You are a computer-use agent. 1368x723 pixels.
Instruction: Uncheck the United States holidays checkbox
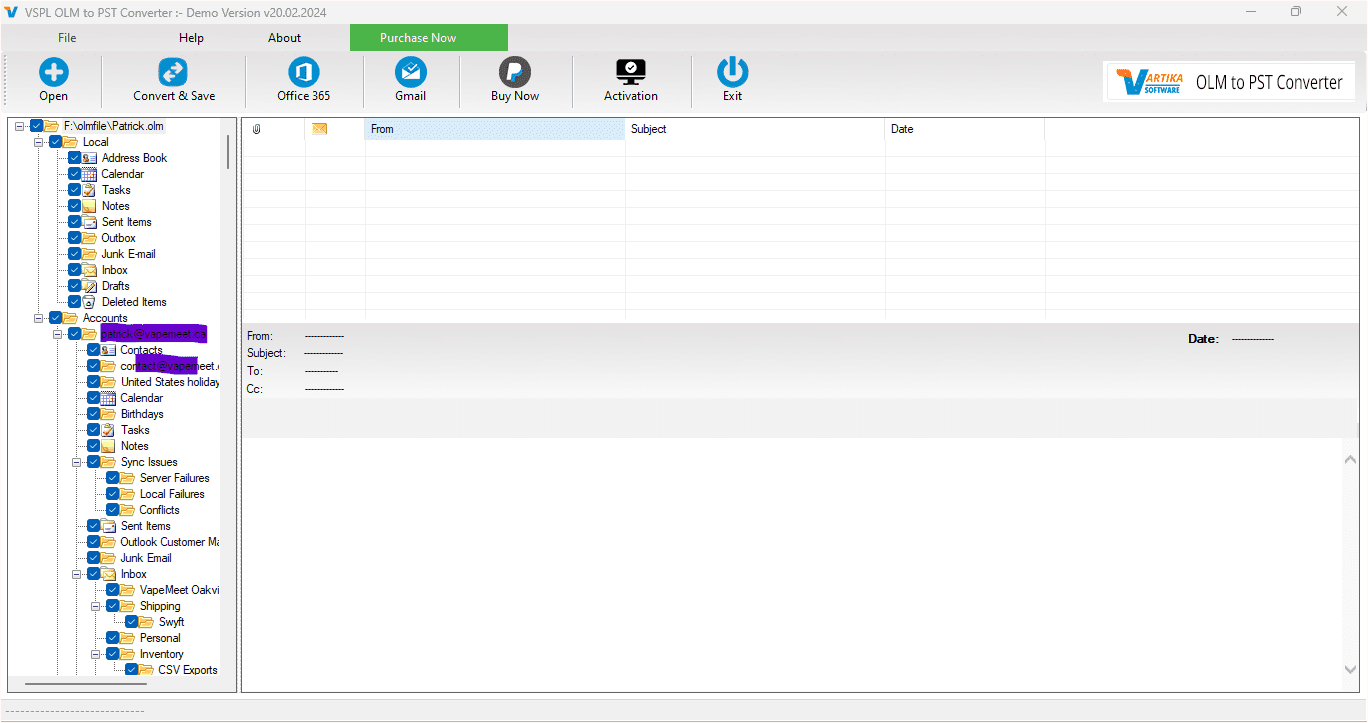(x=94, y=382)
